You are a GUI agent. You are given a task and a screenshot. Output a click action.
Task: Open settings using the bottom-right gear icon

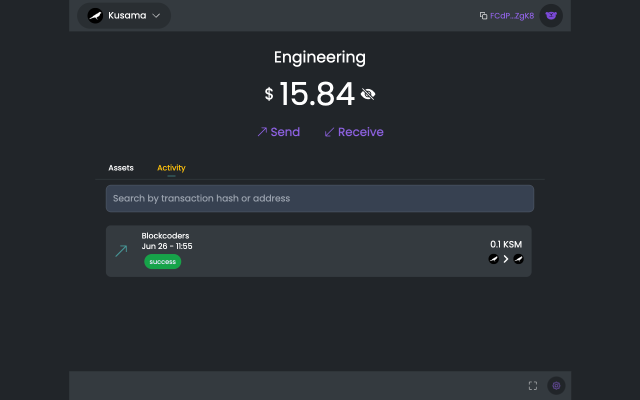[x=557, y=385]
